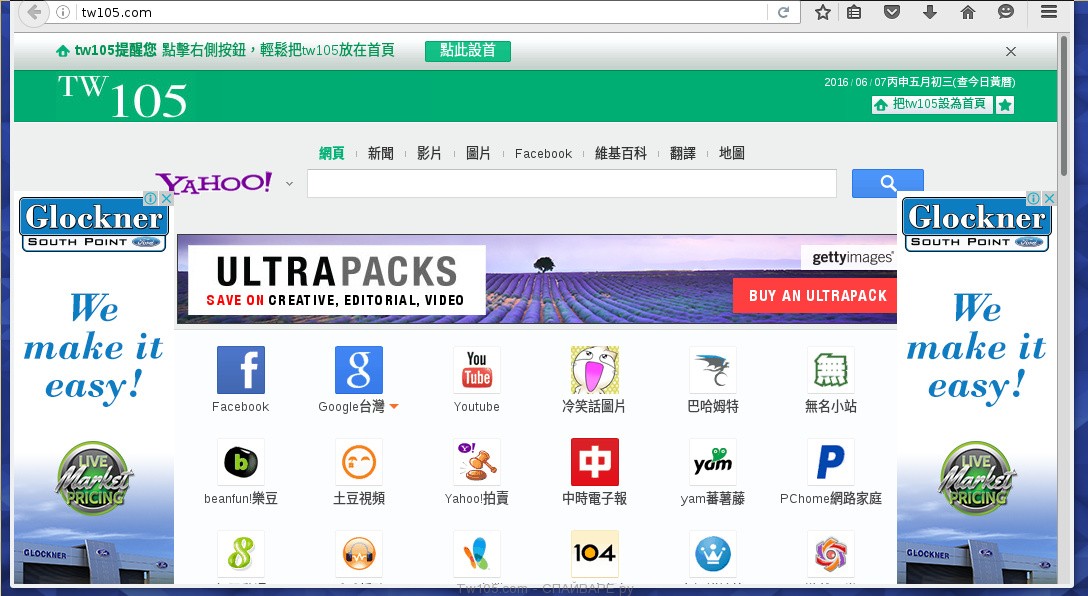
Task: Show bookmarks list icon in toolbar
Action: click(x=854, y=12)
